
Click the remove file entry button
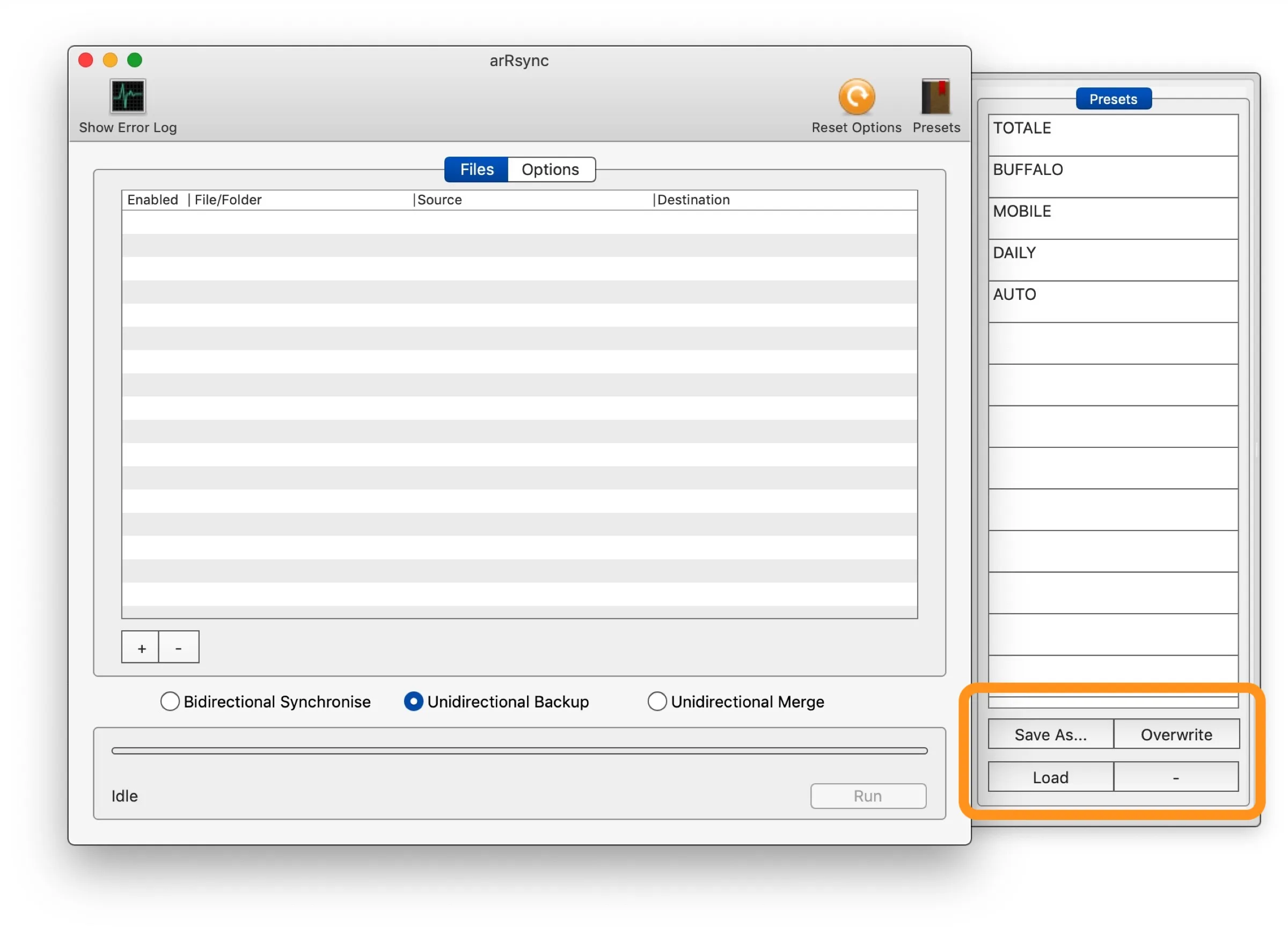(x=178, y=648)
